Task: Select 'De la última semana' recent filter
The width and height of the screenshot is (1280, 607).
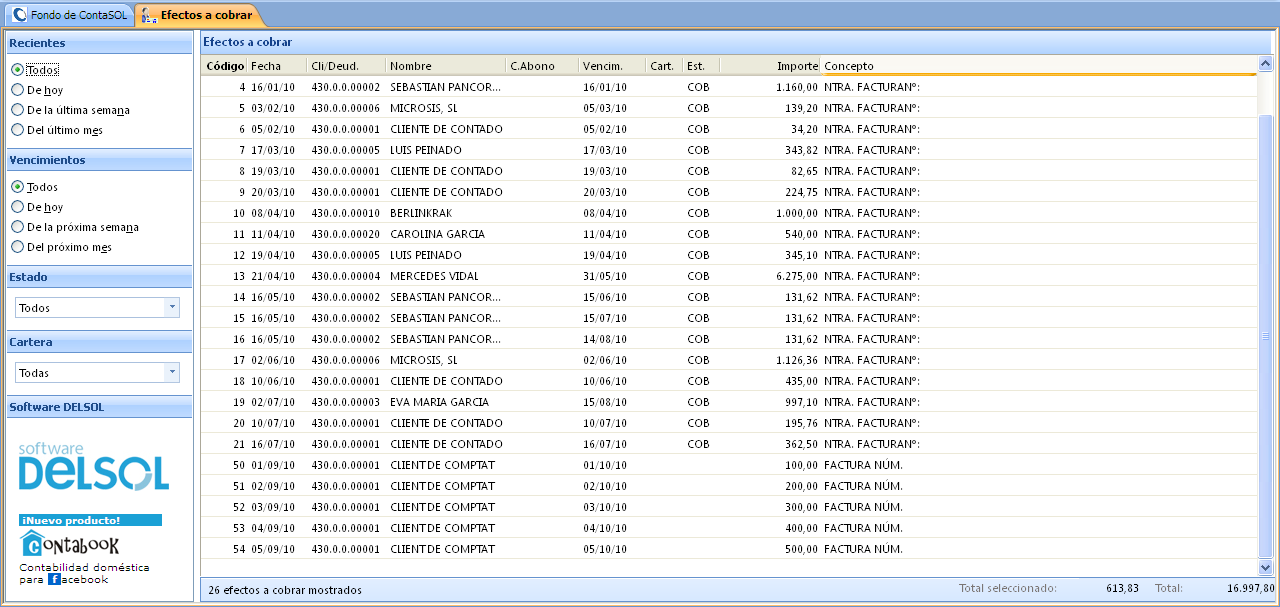Action: tap(17, 110)
